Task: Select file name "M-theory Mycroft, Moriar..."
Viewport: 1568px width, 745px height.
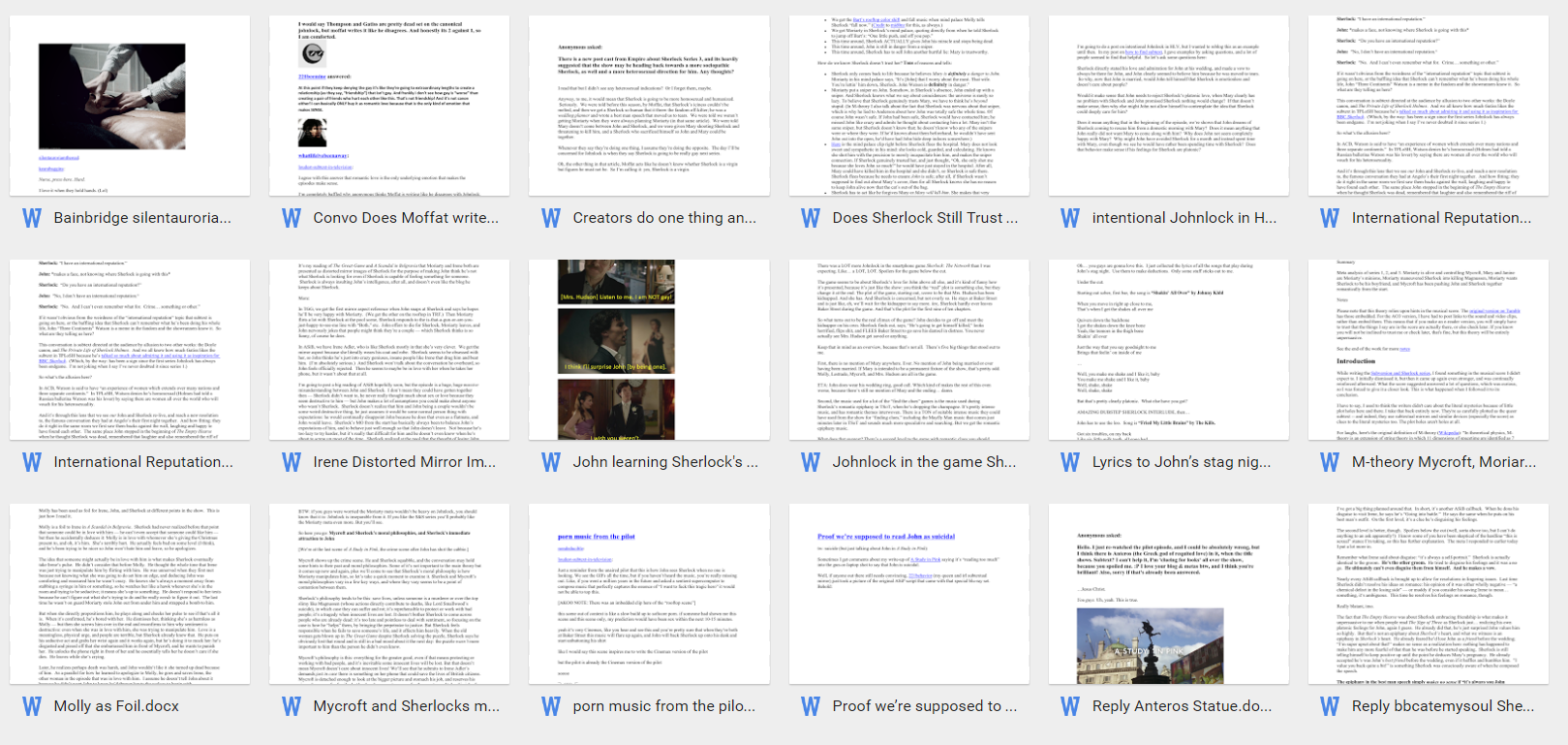Action: point(1444,462)
